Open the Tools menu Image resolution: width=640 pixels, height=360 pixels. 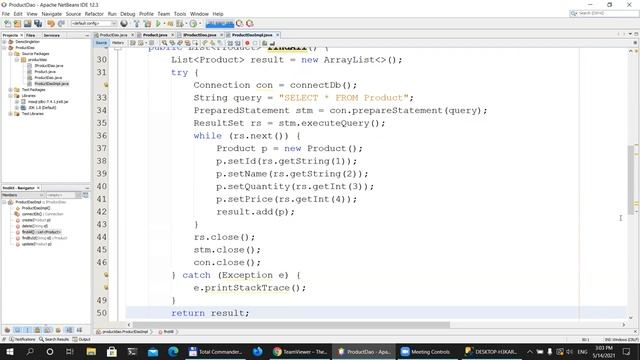click(180, 14)
